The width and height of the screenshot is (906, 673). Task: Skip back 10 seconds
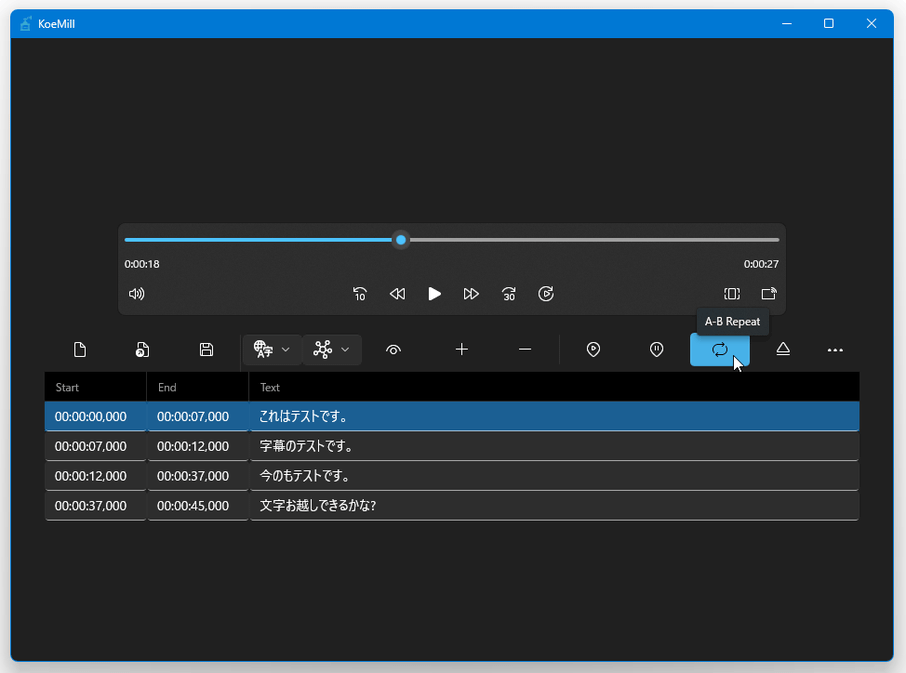pyautogui.click(x=360, y=294)
